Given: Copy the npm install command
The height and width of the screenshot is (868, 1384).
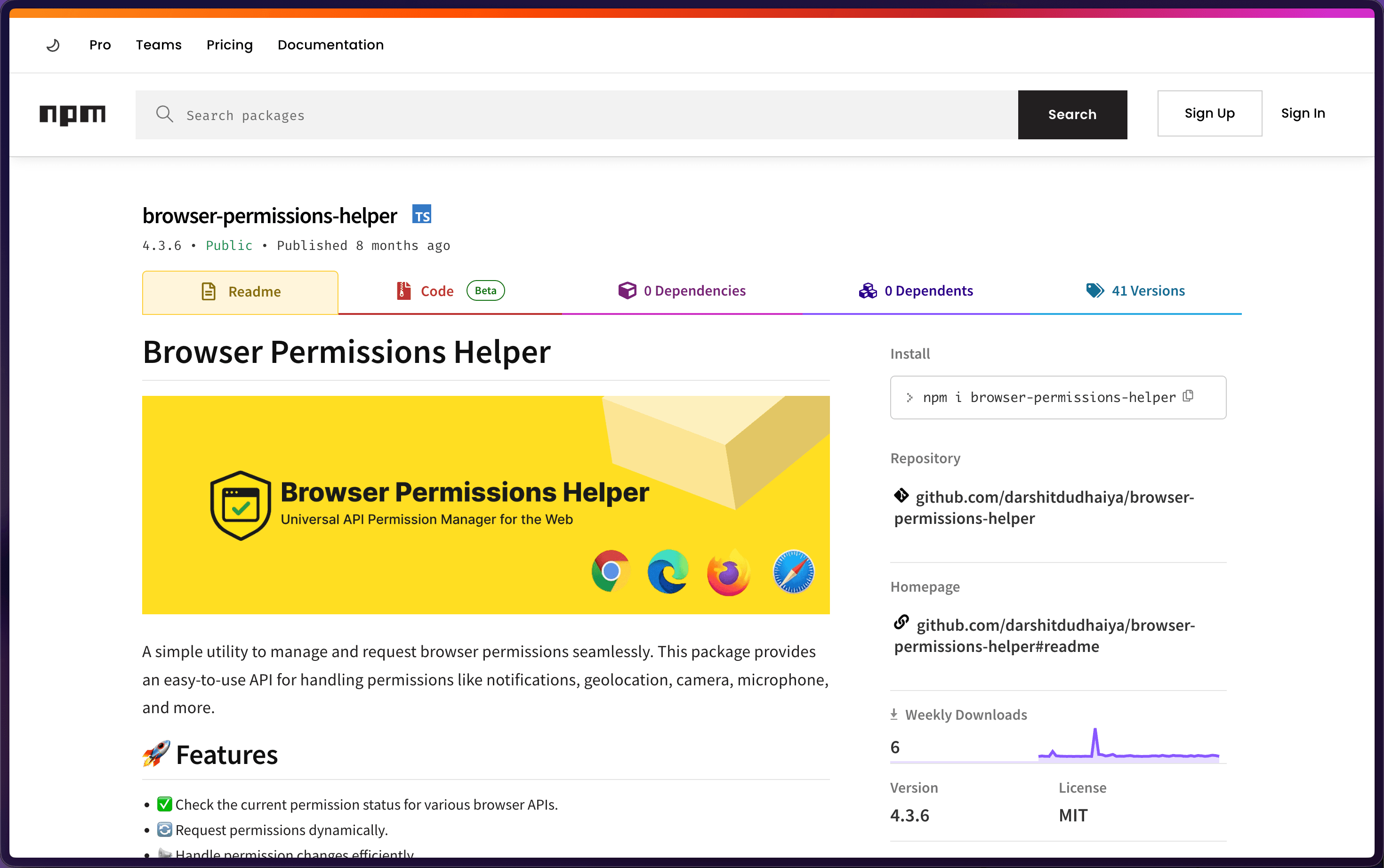Looking at the screenshot, I should tap(1188, 395).
